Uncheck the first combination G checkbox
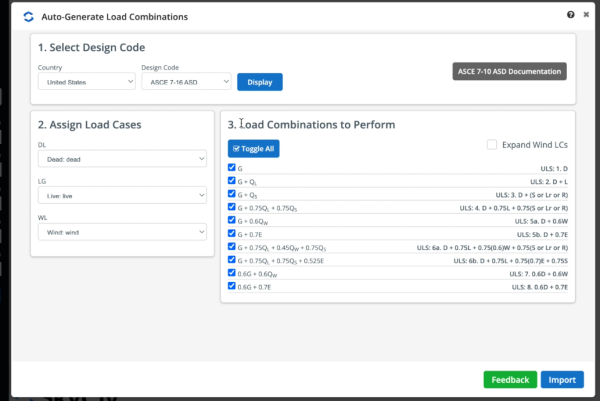This screenshot has width=600, height=401. click(x=232, y=168)
